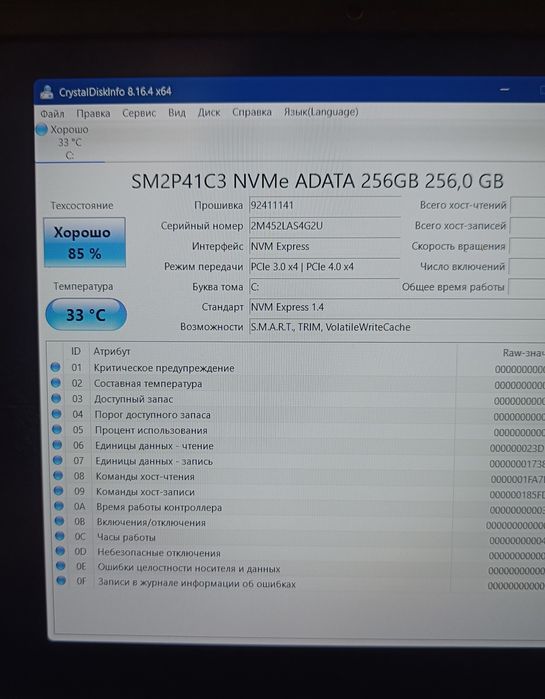Select attribute text Порог доступного запаса

click(x=152, y=415)
